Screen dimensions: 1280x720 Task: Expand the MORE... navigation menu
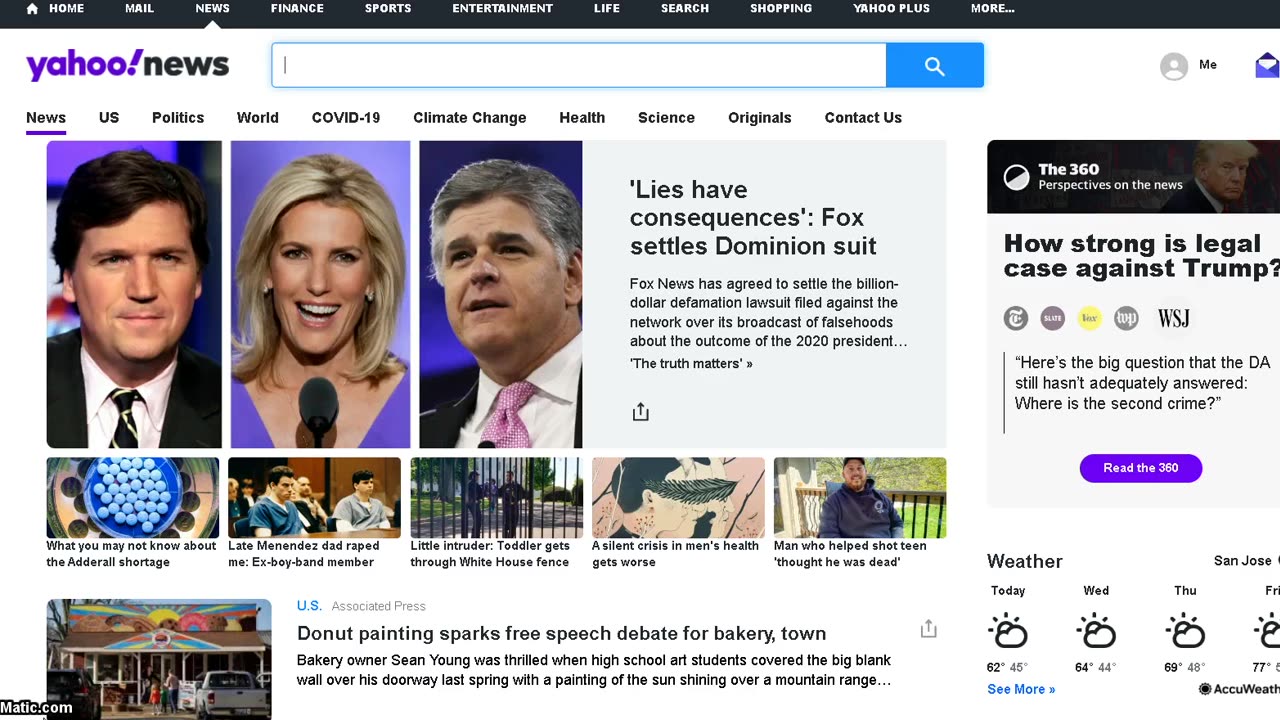click(993, 8)
